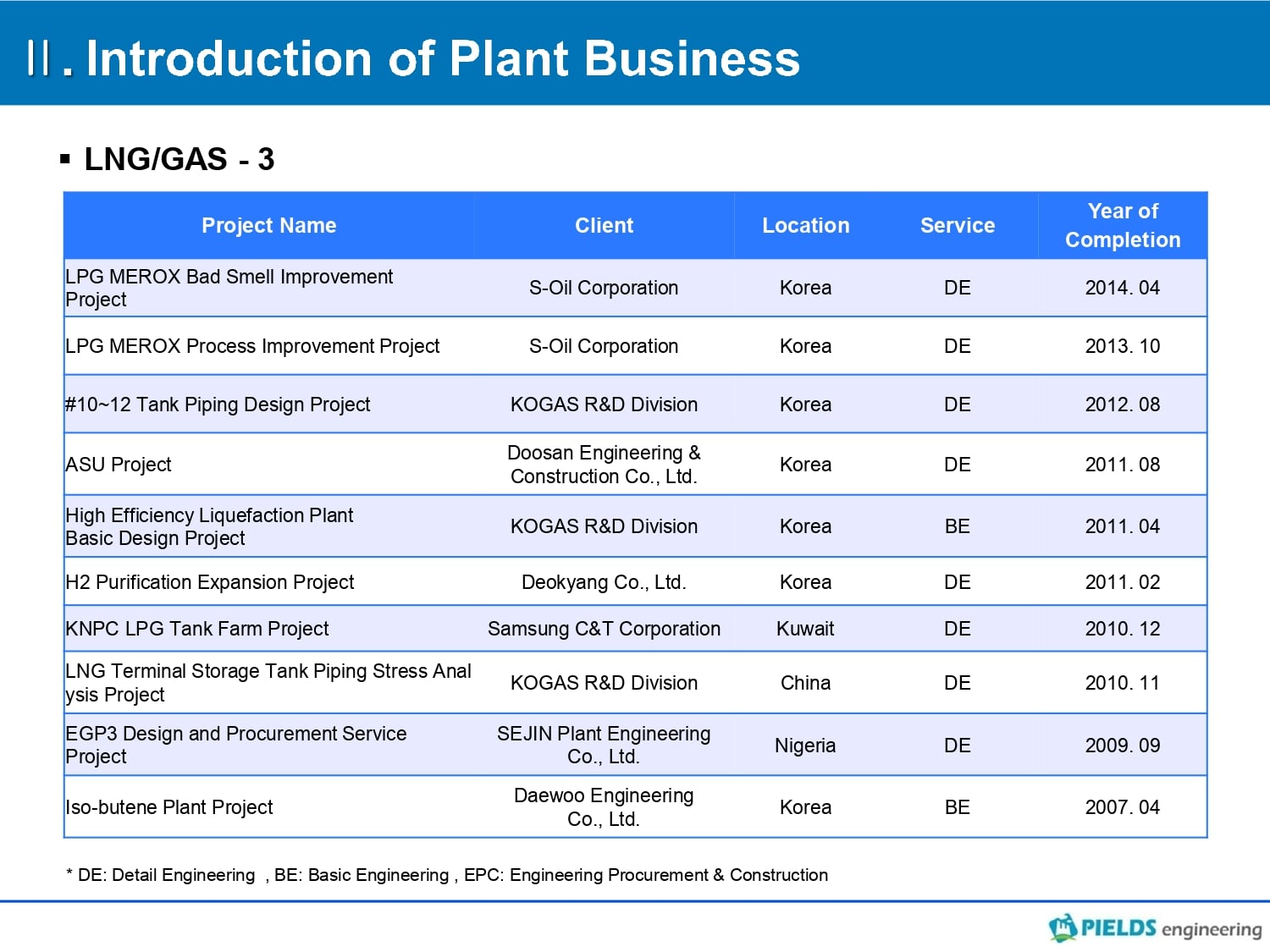
Task: Select High Efficiency Liquefaction Plant project cell
Action: (x=269, y=526)
